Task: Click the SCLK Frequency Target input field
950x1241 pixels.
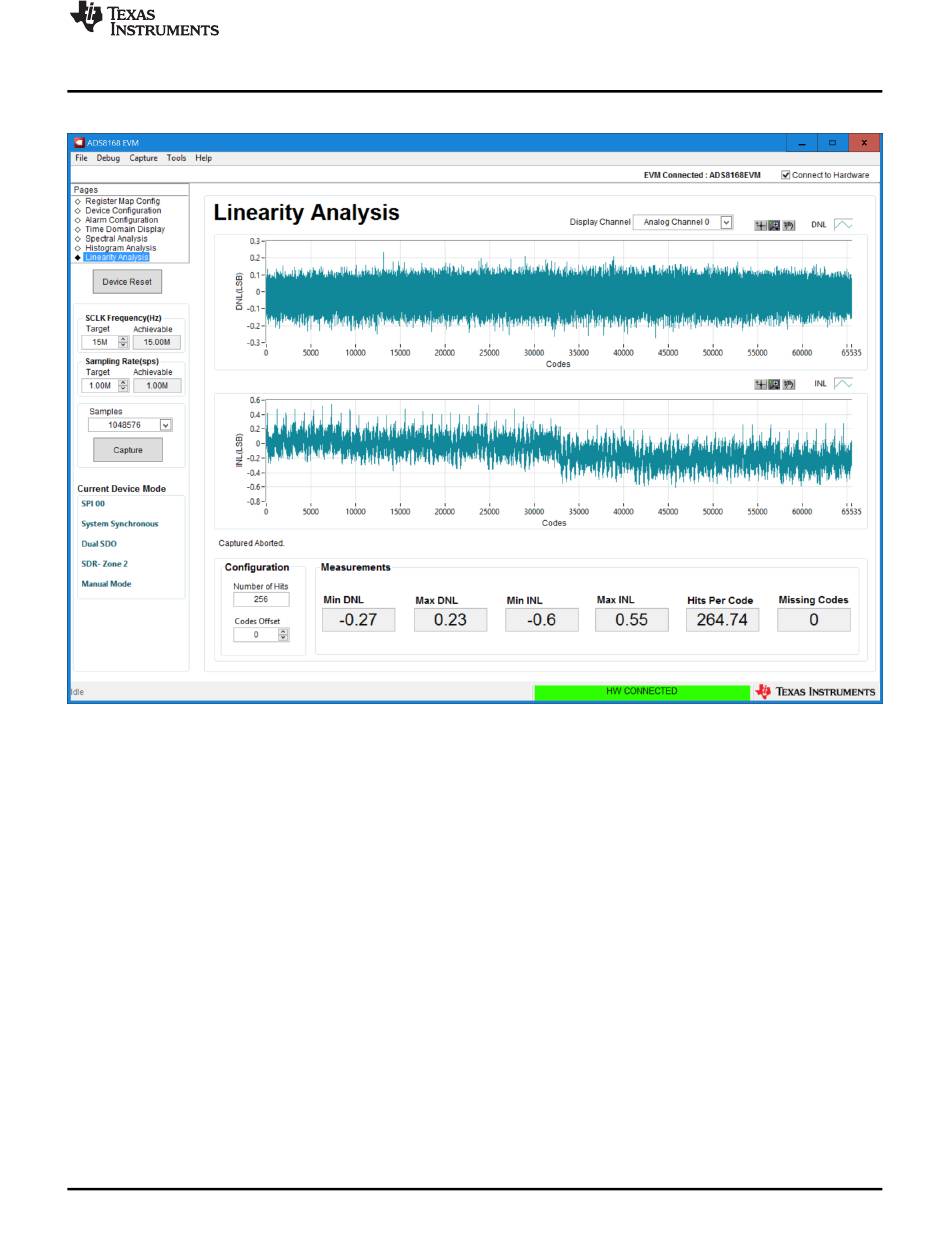Action: pos(99,342)
